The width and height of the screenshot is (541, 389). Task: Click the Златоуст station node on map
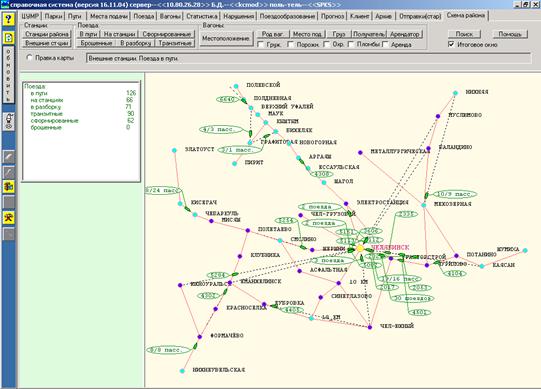pos(174,150)
